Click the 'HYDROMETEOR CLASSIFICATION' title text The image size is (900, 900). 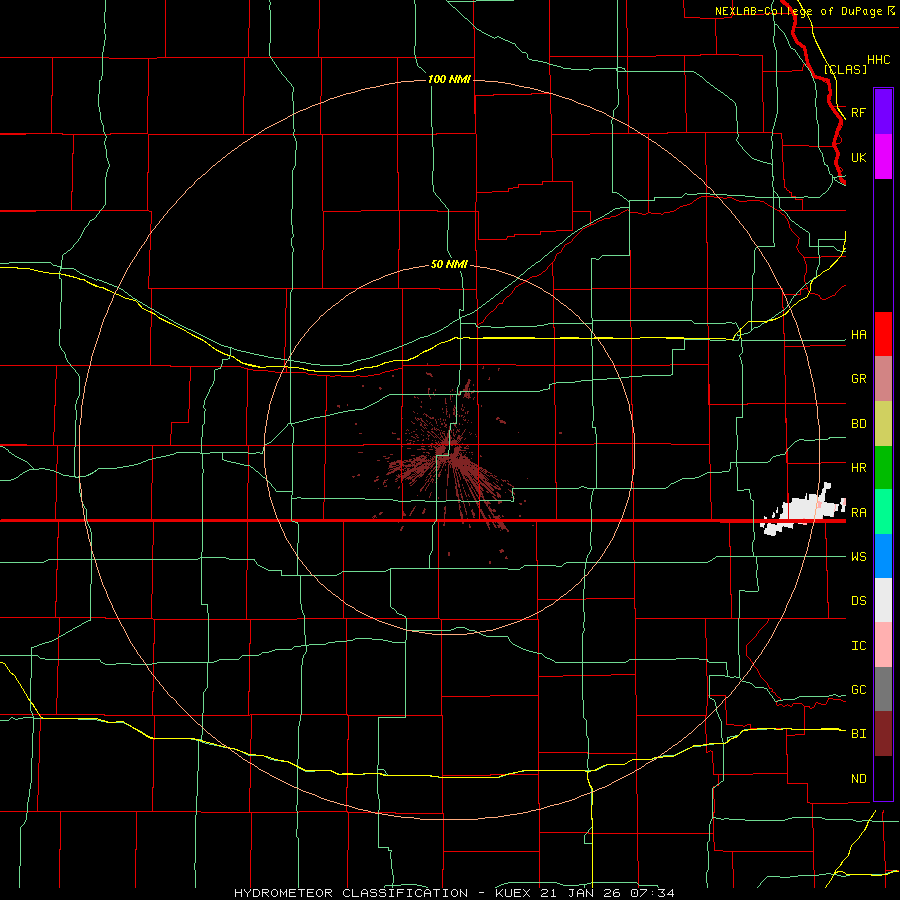(x=351, y=893)
